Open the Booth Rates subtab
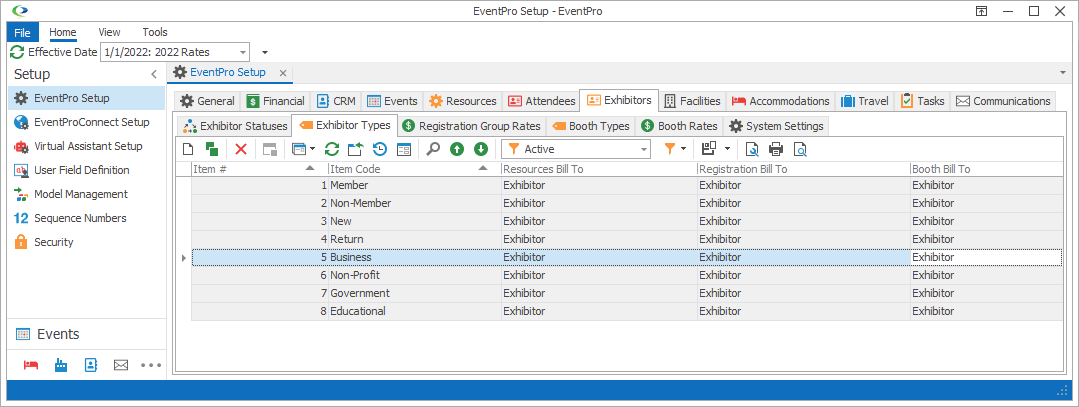1079x407 pixels. coord(679,126)
